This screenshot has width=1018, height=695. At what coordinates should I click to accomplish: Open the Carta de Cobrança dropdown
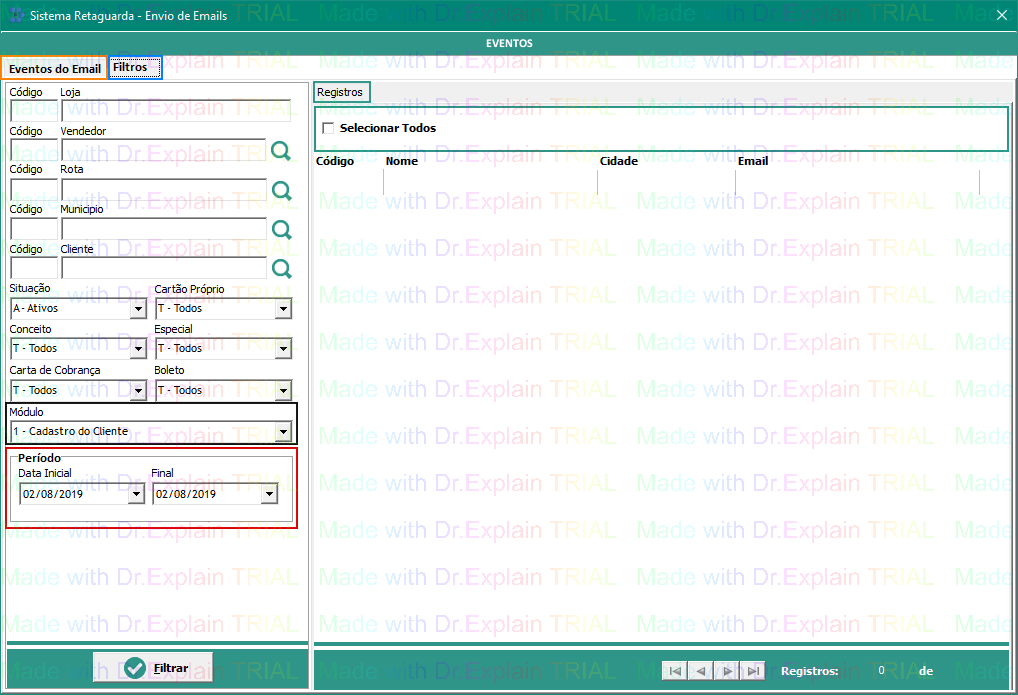138,390
